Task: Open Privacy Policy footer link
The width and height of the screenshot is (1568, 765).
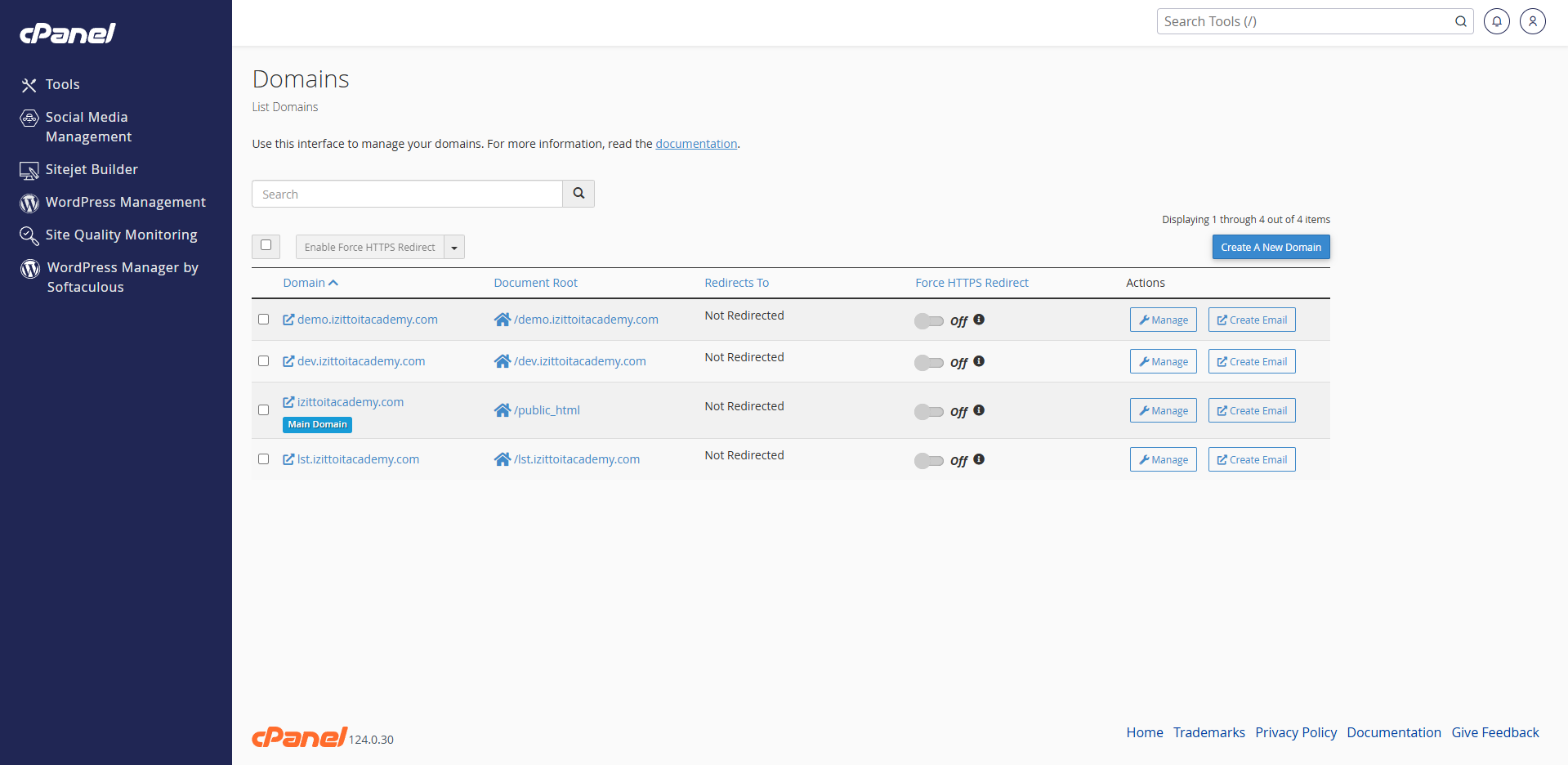Action: [x=1296, y=732]
